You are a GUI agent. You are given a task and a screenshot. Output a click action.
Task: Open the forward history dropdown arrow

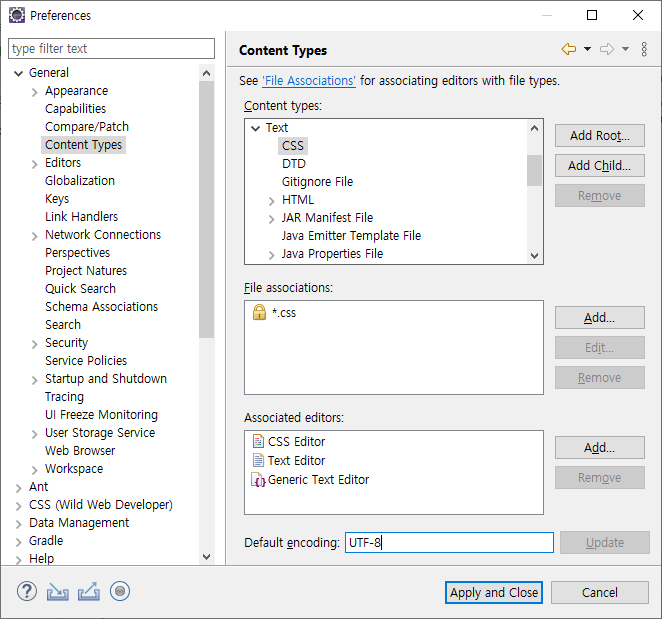click(x=625, y=49)
